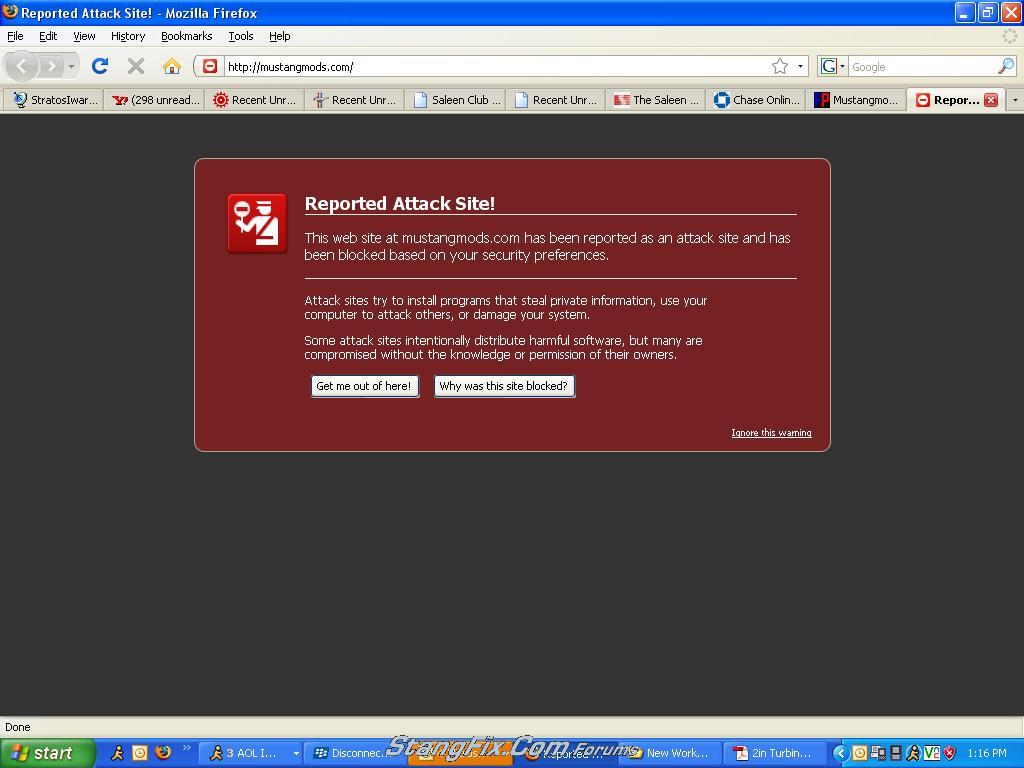
Task: Open the address bar history dropdown
Action: [x=800, y=66]
